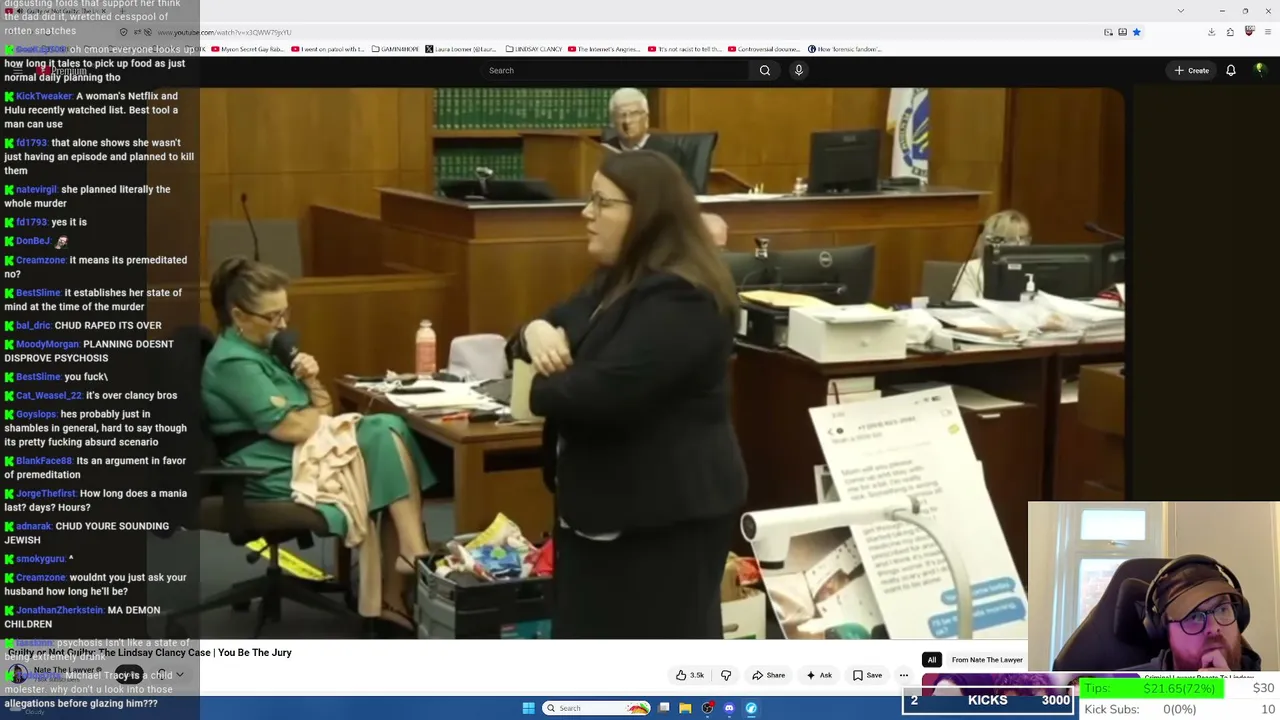Click chat username JonathanZherkstein

click(x=59, y=610)
